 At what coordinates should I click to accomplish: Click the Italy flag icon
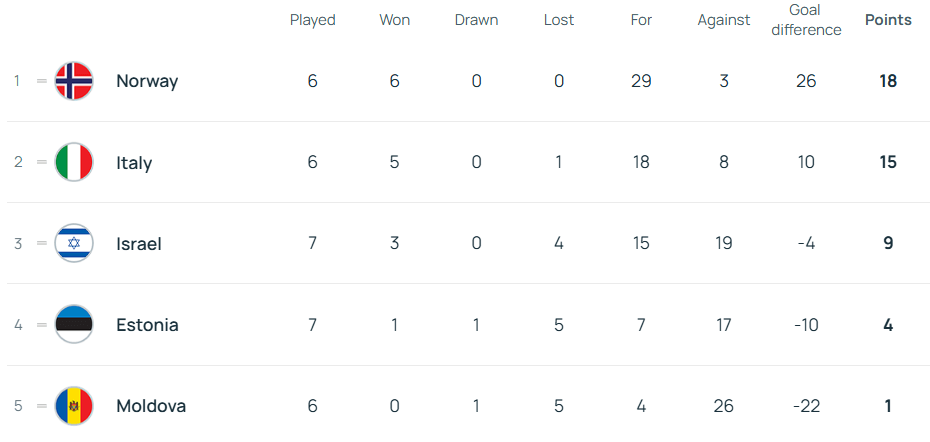74,162
